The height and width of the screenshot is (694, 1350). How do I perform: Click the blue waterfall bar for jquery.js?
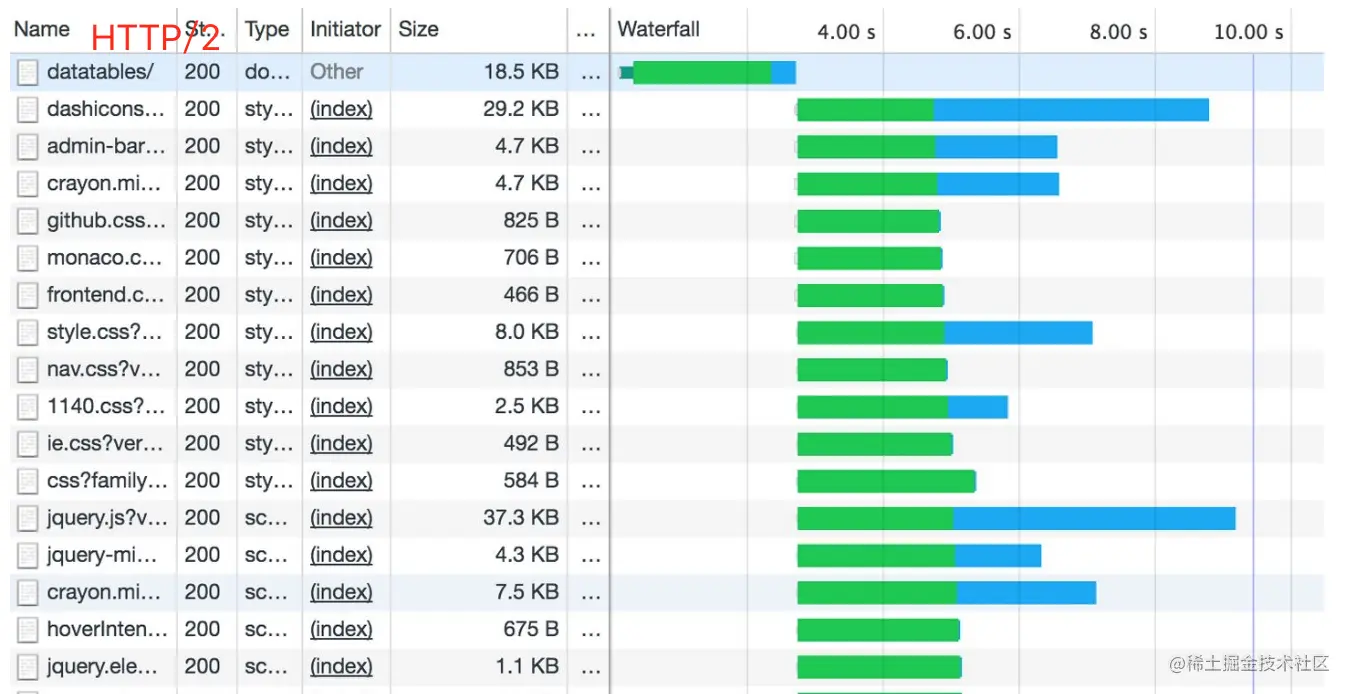click(x=1093, y=518)
